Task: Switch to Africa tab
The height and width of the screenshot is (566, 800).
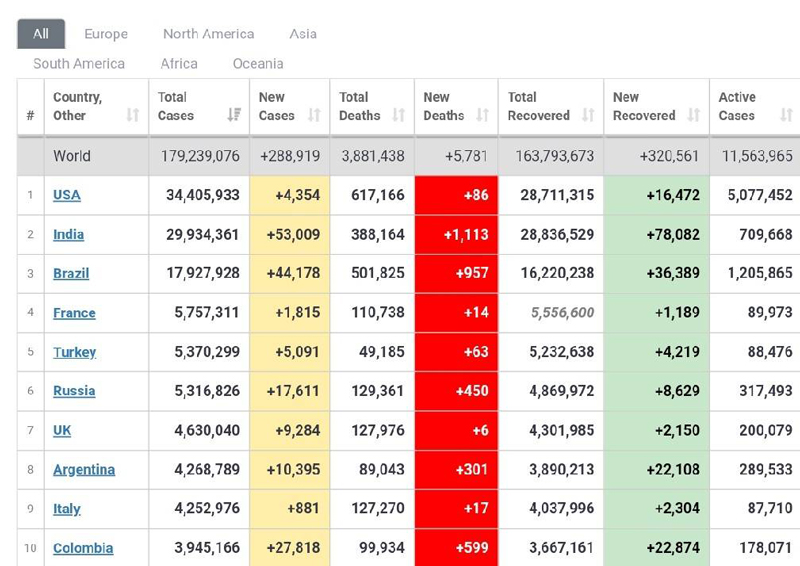Action: coord(179,63)
